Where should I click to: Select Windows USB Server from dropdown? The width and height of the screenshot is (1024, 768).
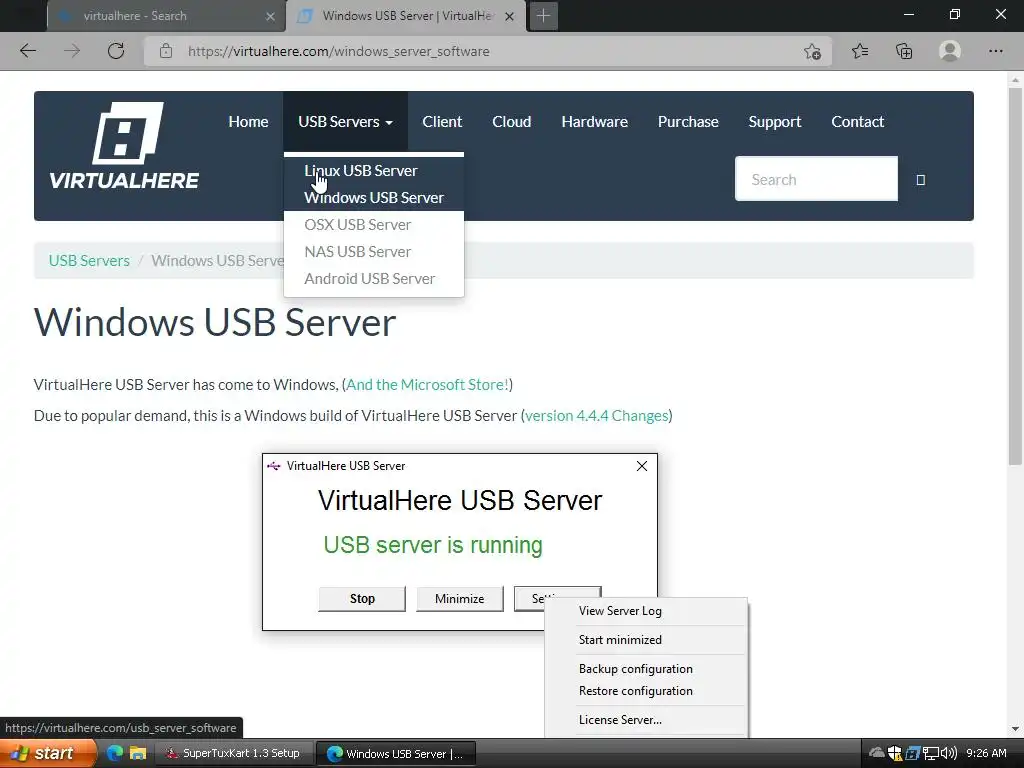[x=374, y=197]
